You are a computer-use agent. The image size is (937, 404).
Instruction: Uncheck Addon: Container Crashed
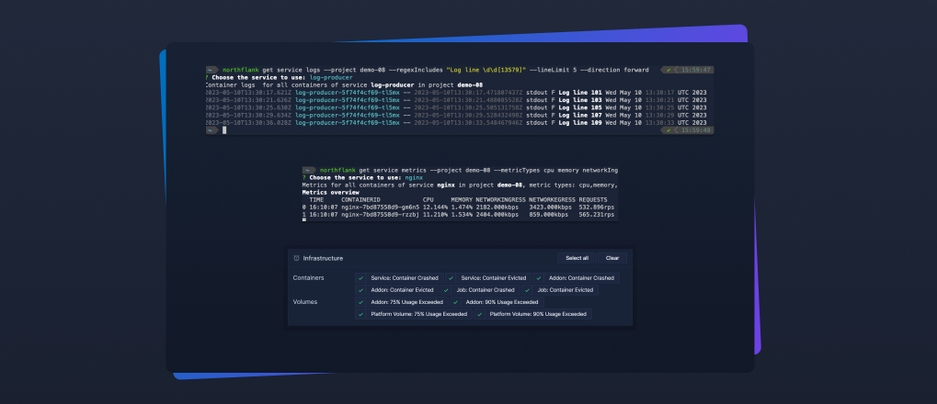click(538, 278)
